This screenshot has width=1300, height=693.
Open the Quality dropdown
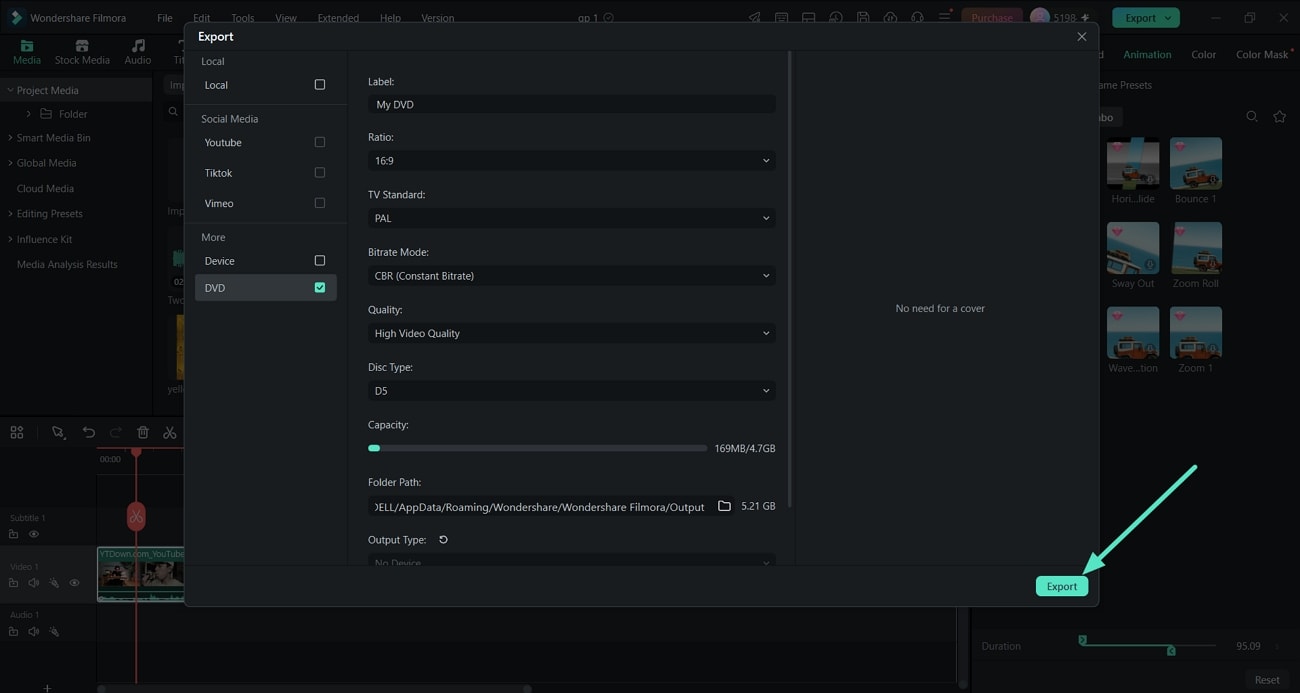point(571,333)
